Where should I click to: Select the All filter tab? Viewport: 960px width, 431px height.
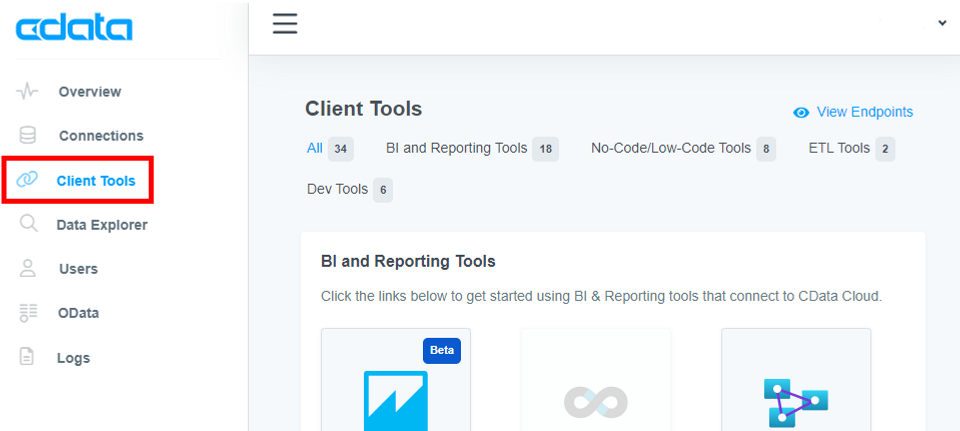[x=315, y=148]
